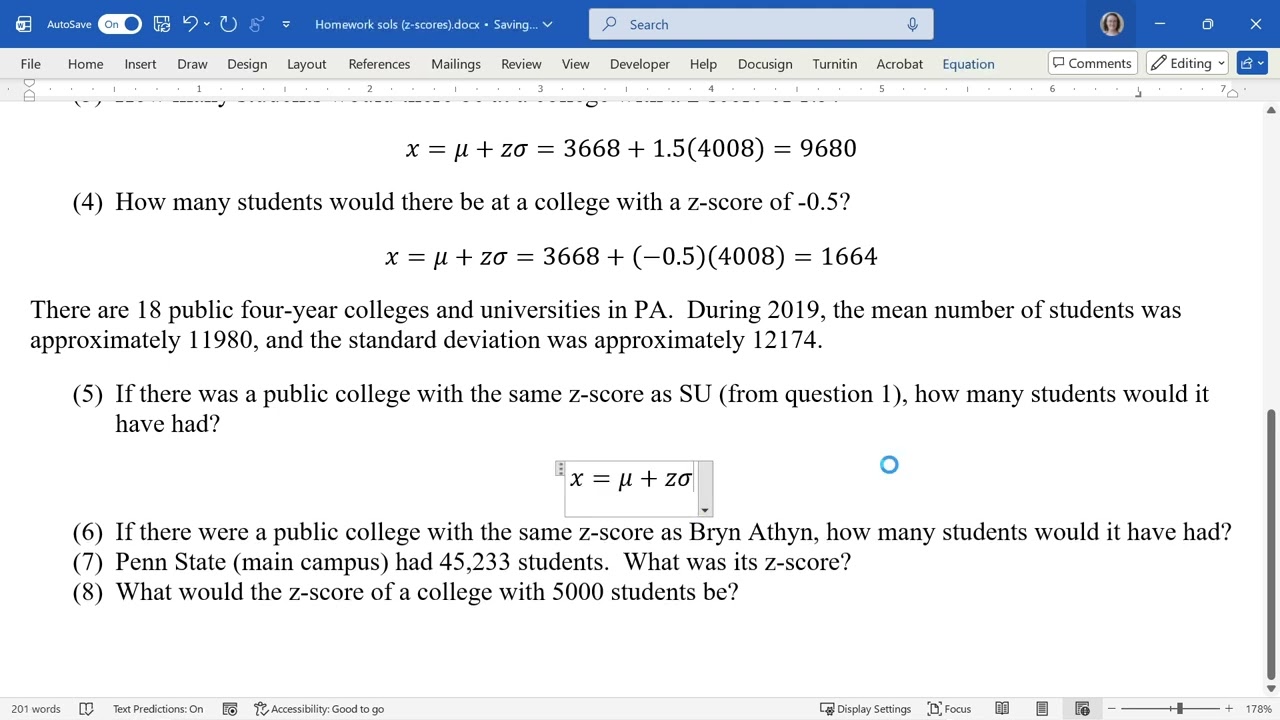Click the Share button dropdown
The height and width of the screenshot is (720, 1280).
tap(1251, 63)
